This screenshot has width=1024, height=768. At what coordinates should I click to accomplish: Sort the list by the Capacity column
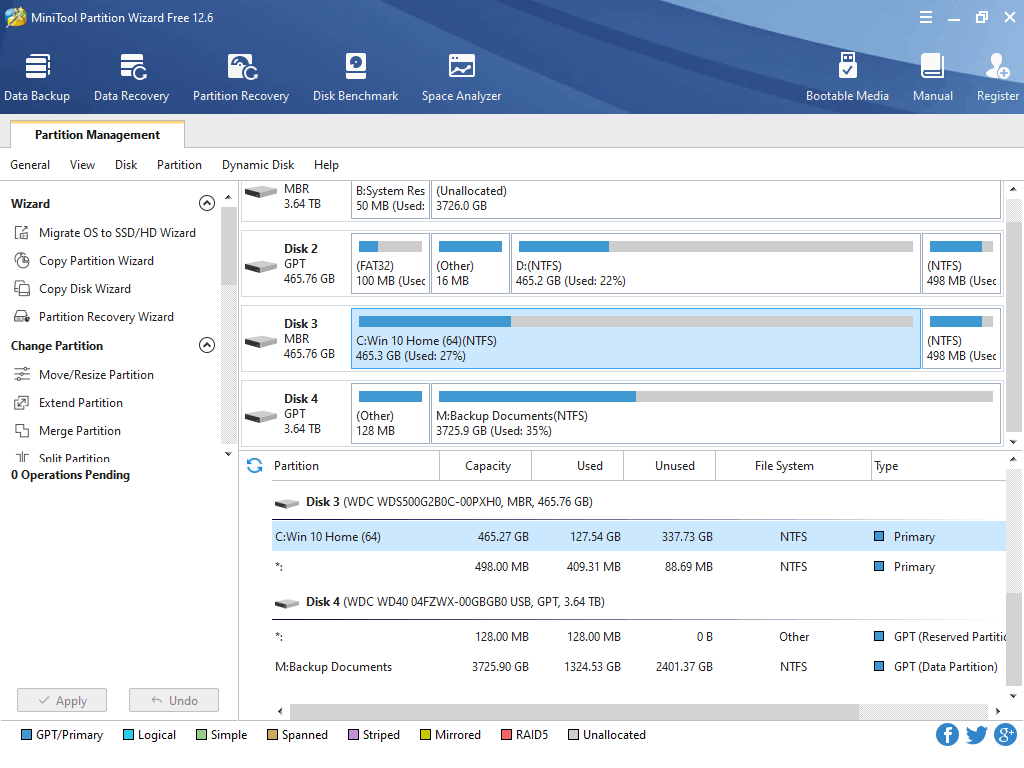pyautogui.click(x=488, y=466)
